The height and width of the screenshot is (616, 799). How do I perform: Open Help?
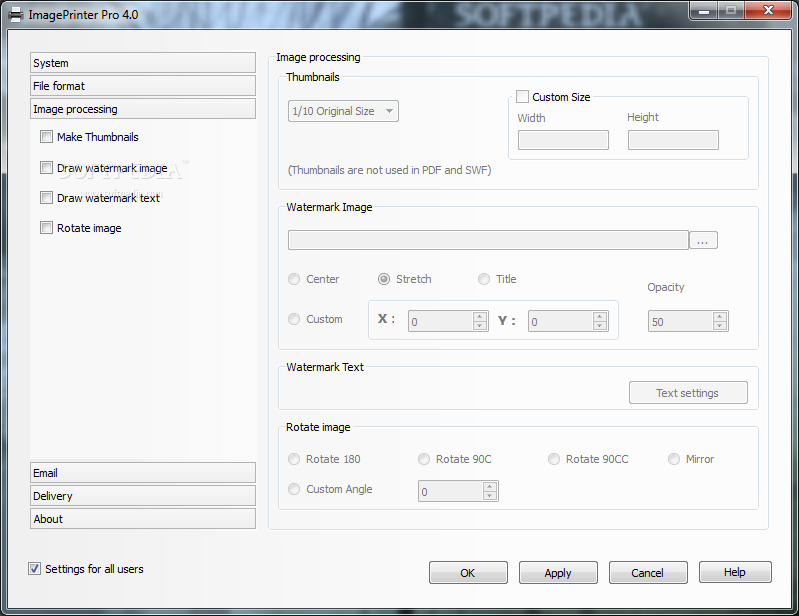[735, 572]
